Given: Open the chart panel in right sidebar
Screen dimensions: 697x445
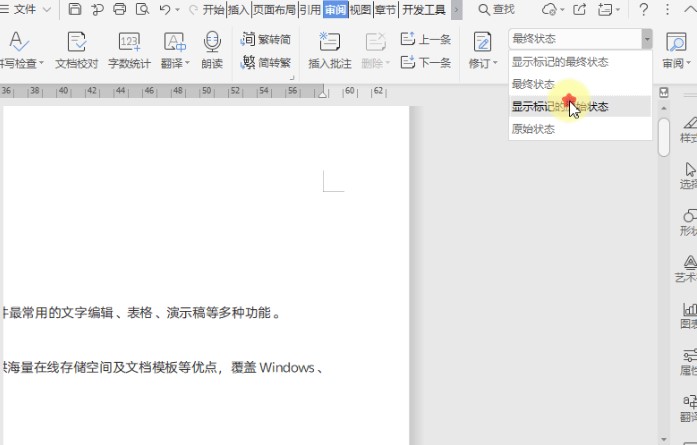Looking at the screenshot, I should pyautogui.click(x=690, y=315).
